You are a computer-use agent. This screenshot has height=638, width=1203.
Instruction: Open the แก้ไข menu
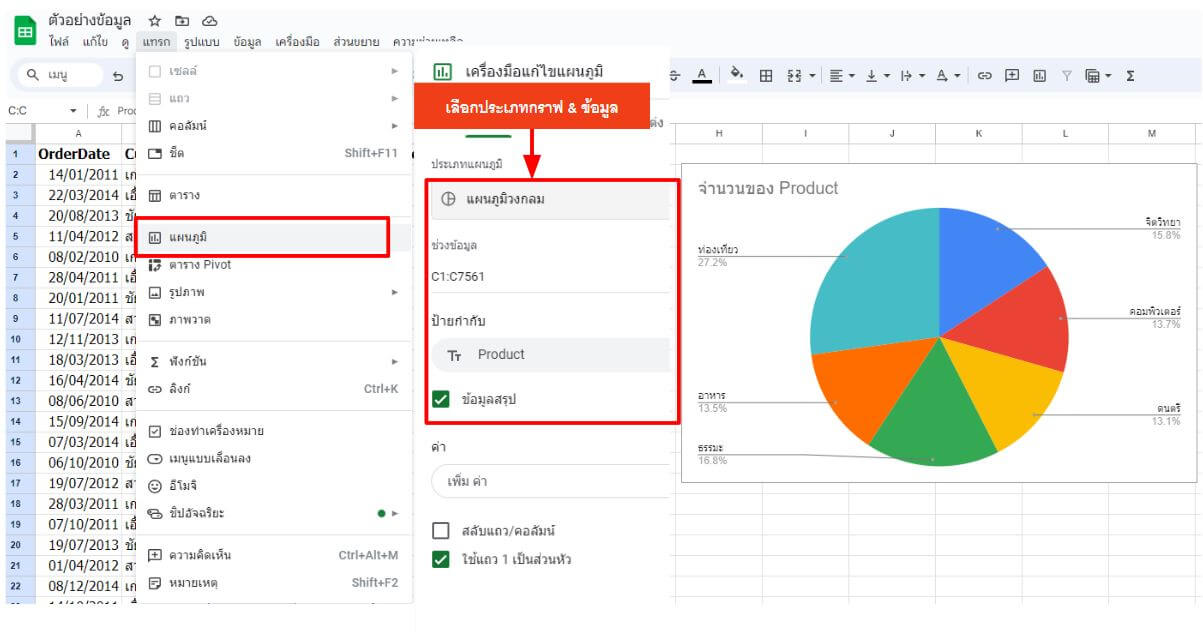click(x=96, y=41)
